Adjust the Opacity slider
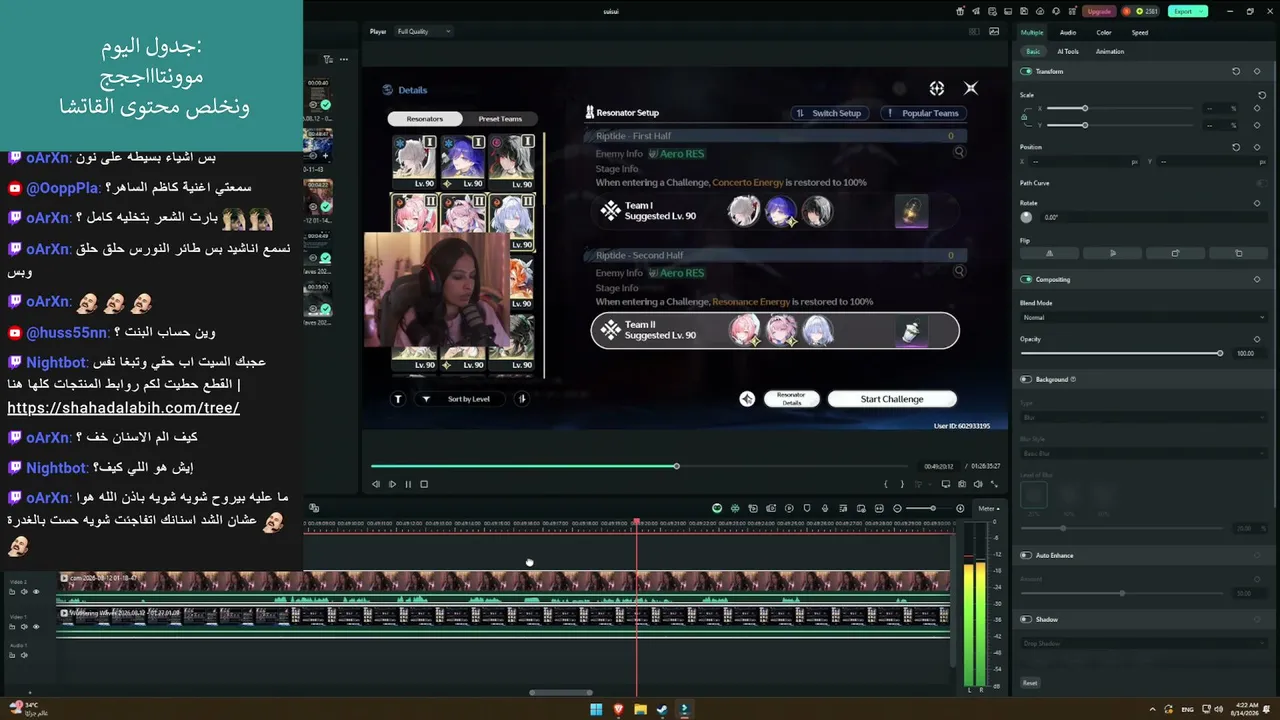 (1120, 353)
